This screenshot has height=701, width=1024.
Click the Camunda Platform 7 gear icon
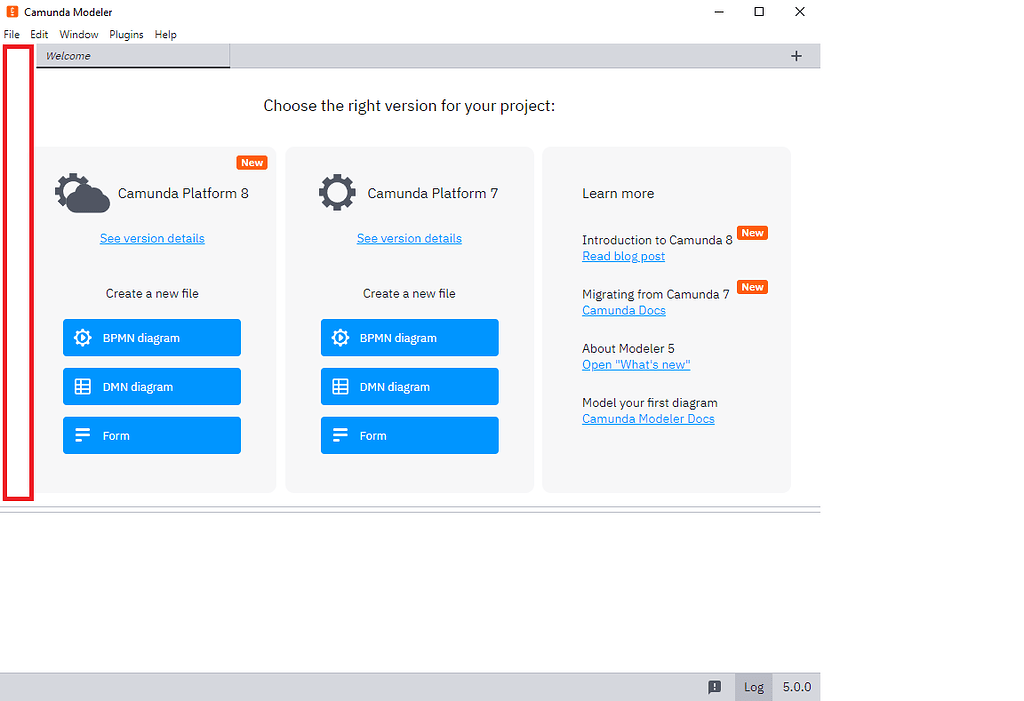click(x=337, y=192)
